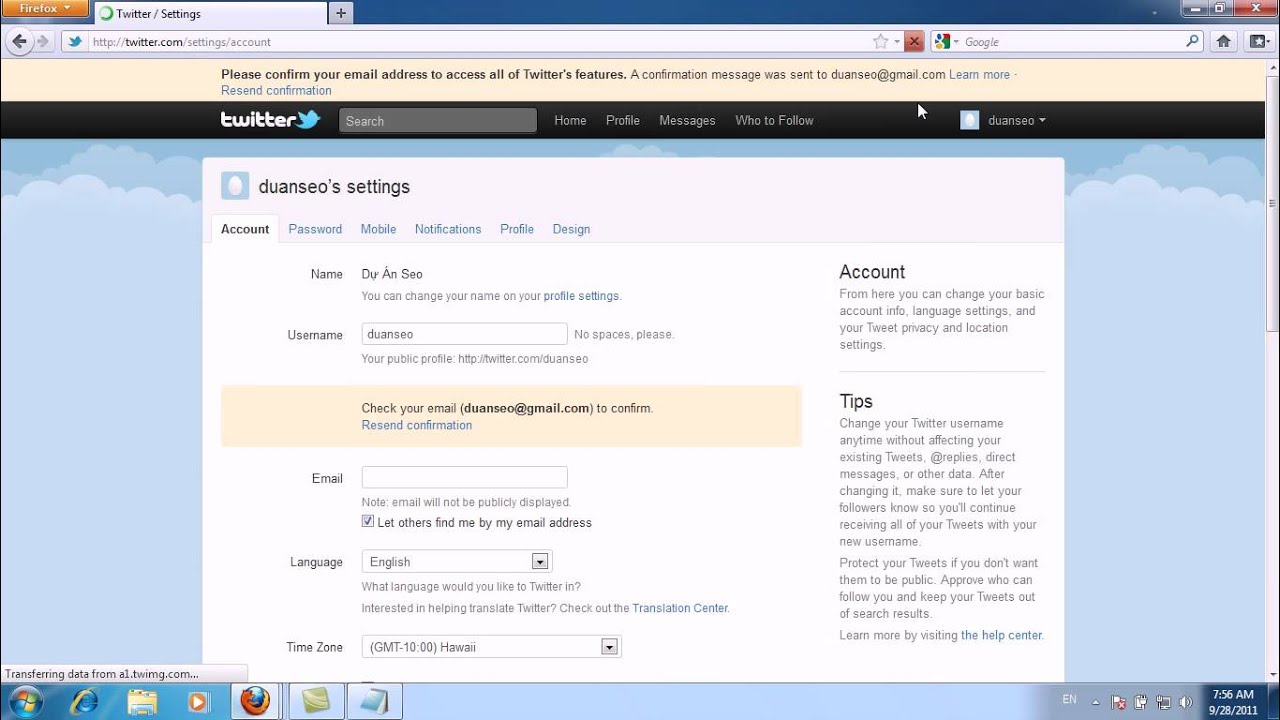The width and height of the screenshot is (1280, 720).
Task: Open the Firefox home page icon
Action: point(1224,42)
